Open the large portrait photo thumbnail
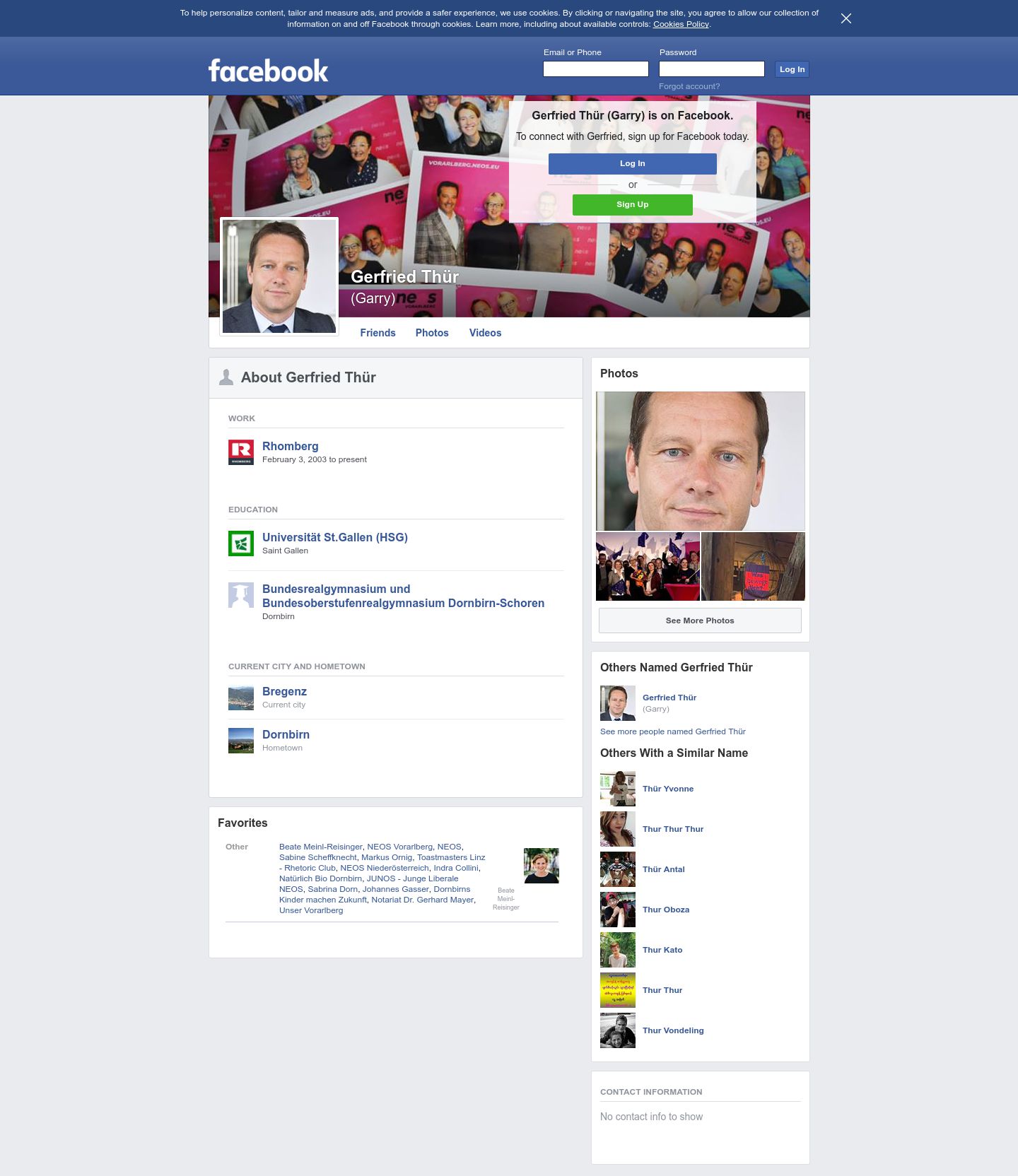This screenshot has width=1018, height=1176. coord(701,461)
